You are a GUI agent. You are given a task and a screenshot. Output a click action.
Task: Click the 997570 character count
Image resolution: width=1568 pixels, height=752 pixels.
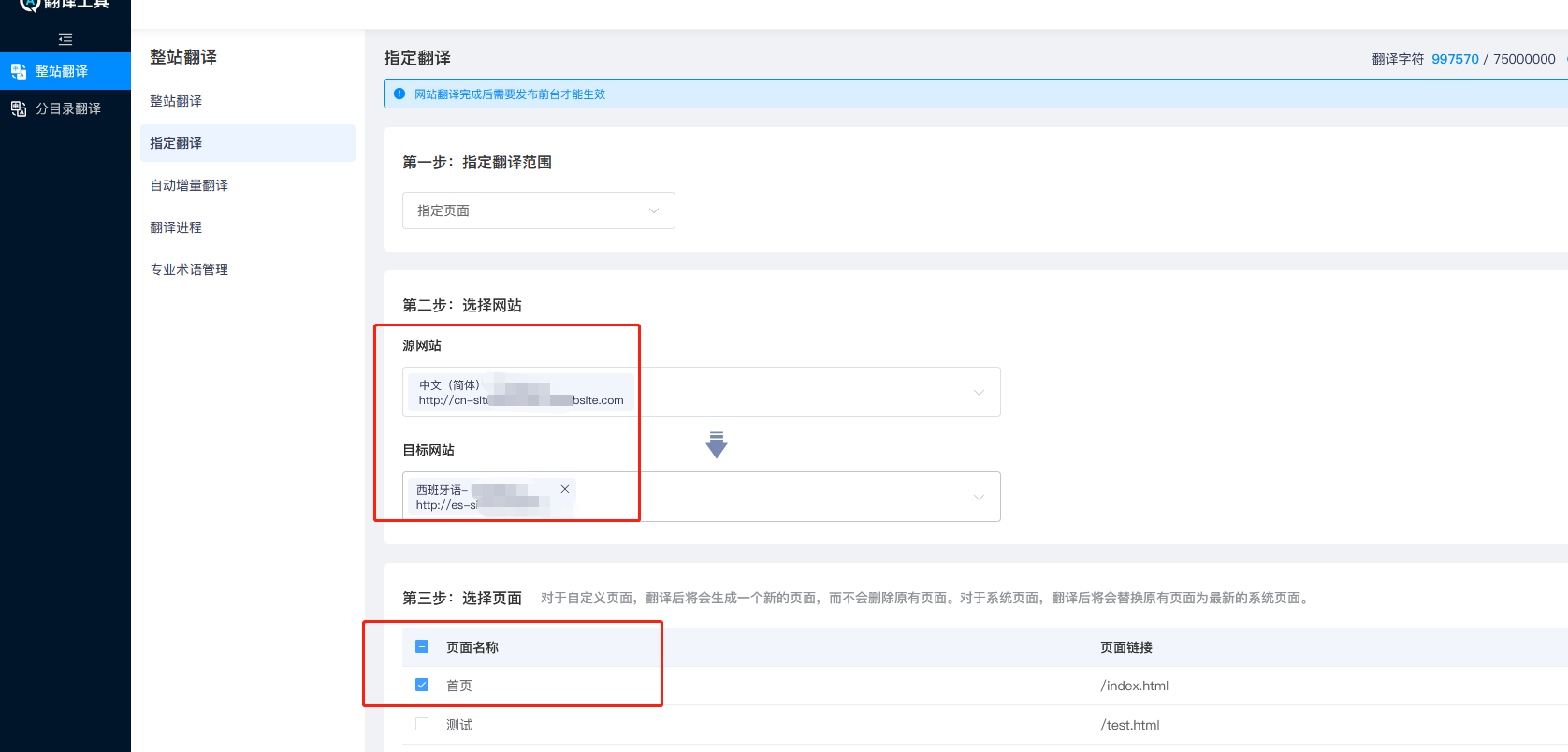click(x=1455, y=59)
